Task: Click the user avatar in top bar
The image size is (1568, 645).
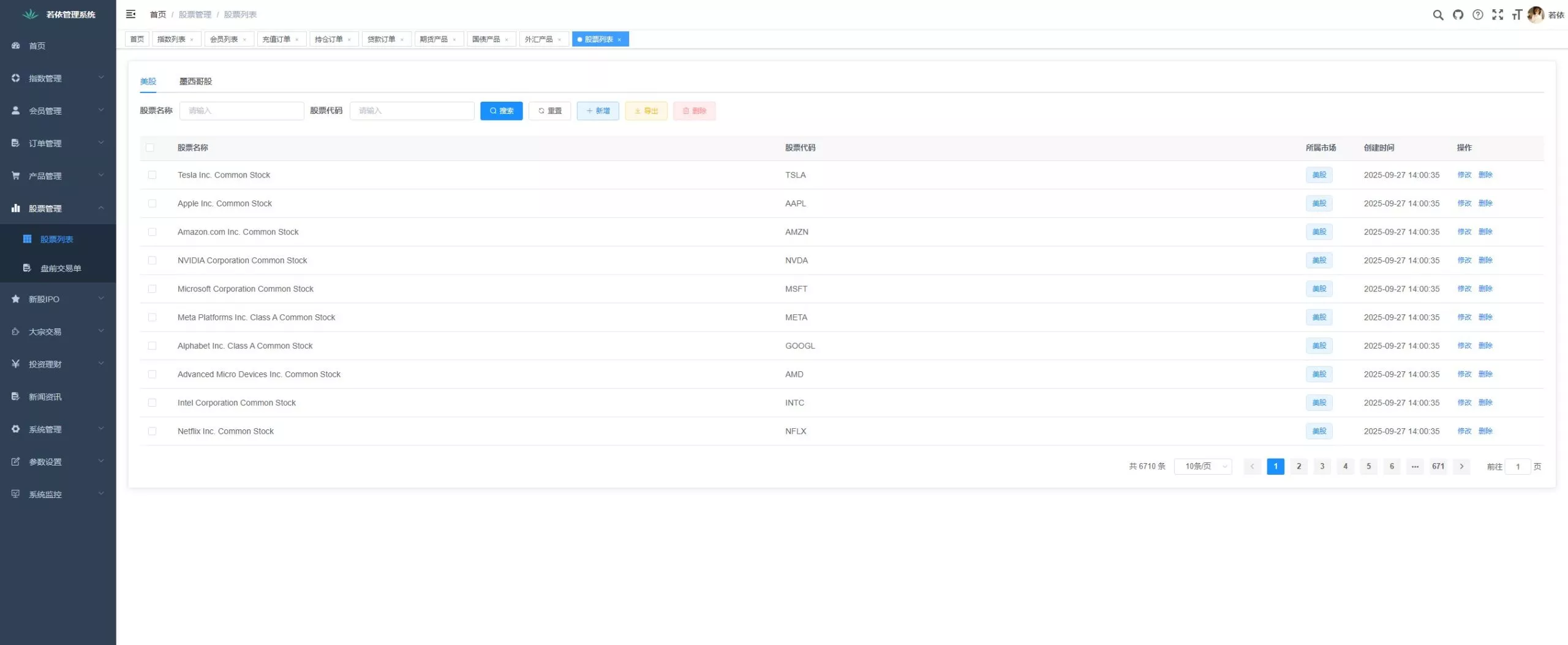Action: 1535,15
